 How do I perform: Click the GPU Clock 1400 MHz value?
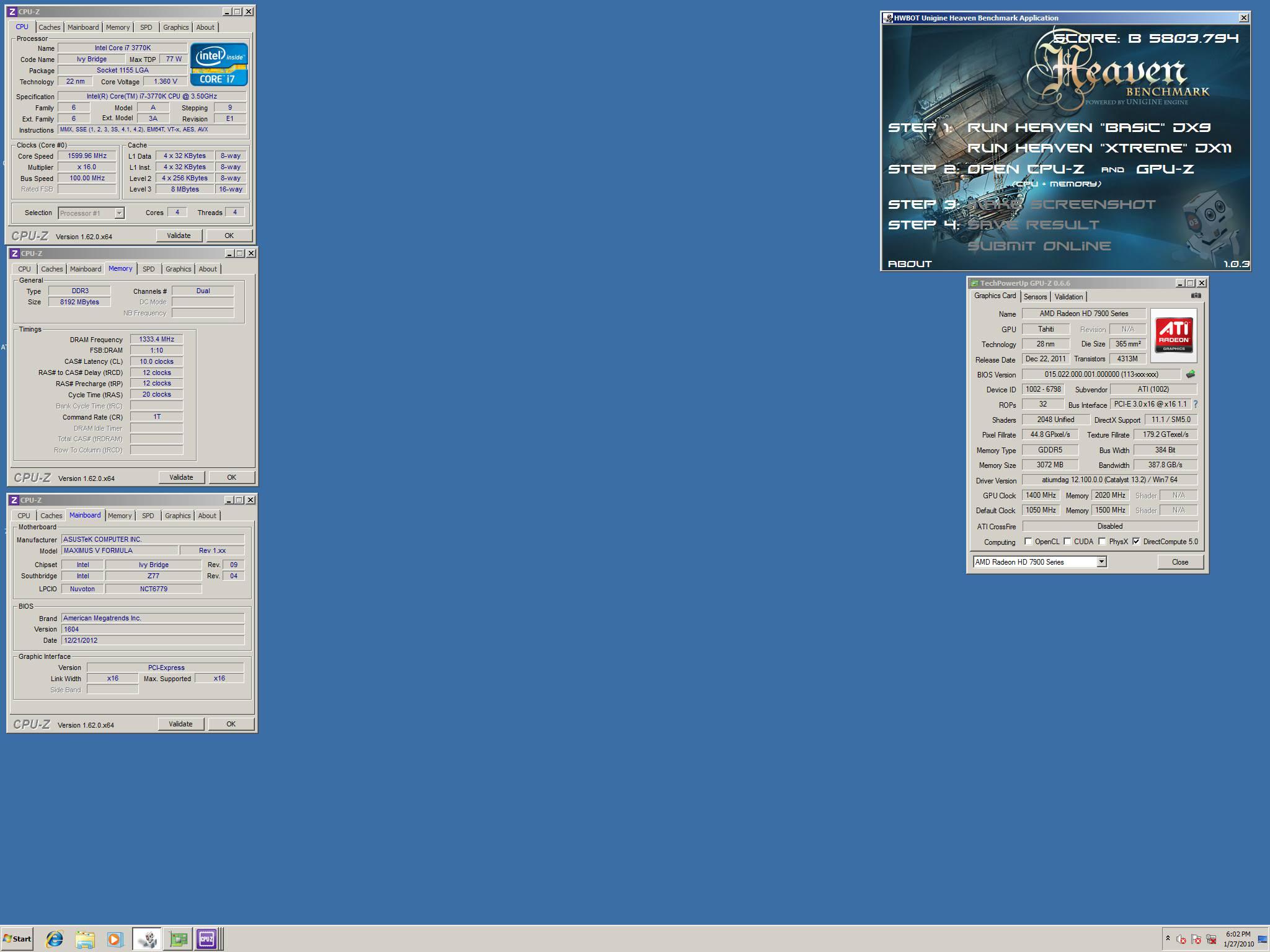point(1041,495)
